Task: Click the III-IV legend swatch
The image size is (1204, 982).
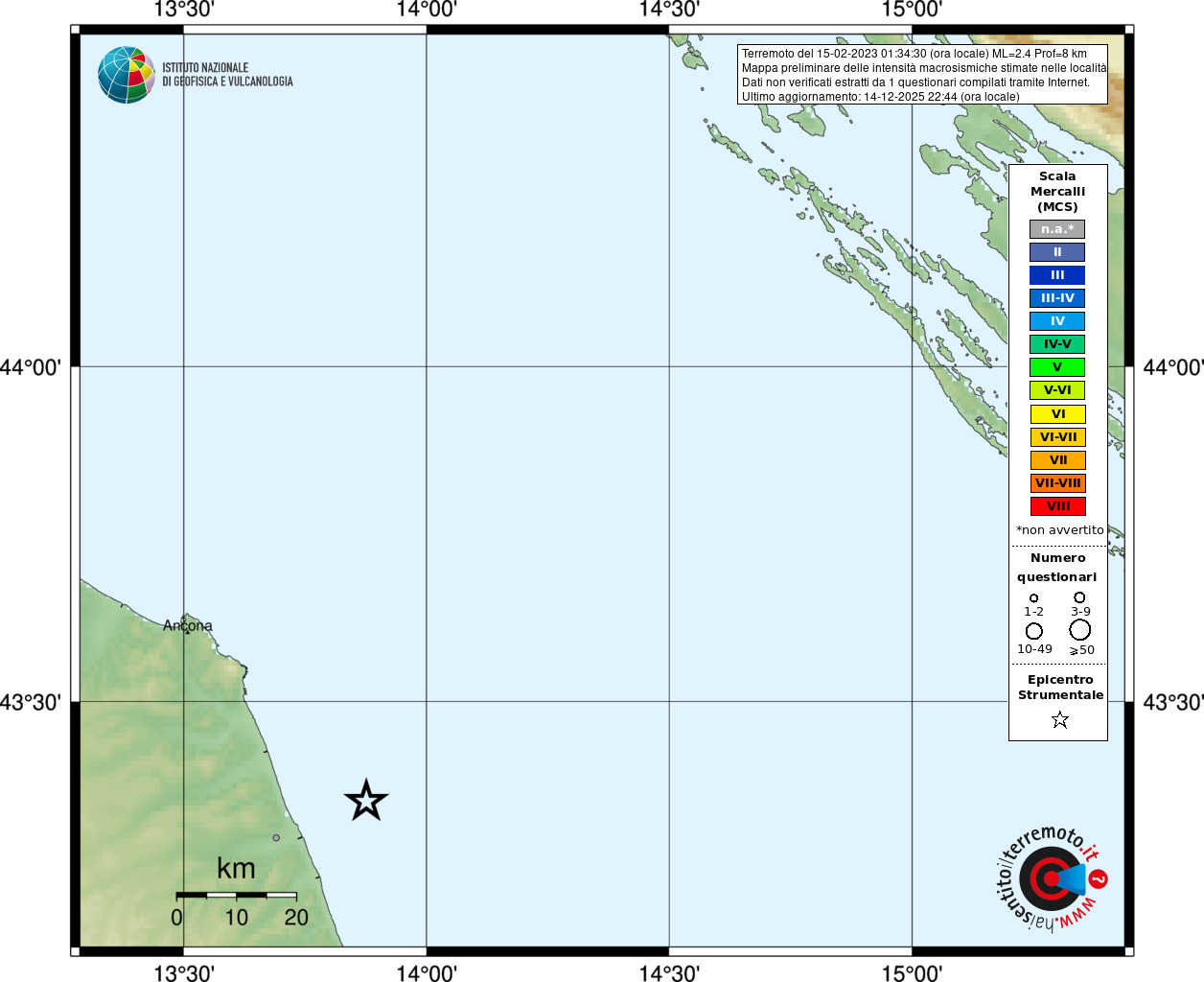Action: click(1057, 298)
